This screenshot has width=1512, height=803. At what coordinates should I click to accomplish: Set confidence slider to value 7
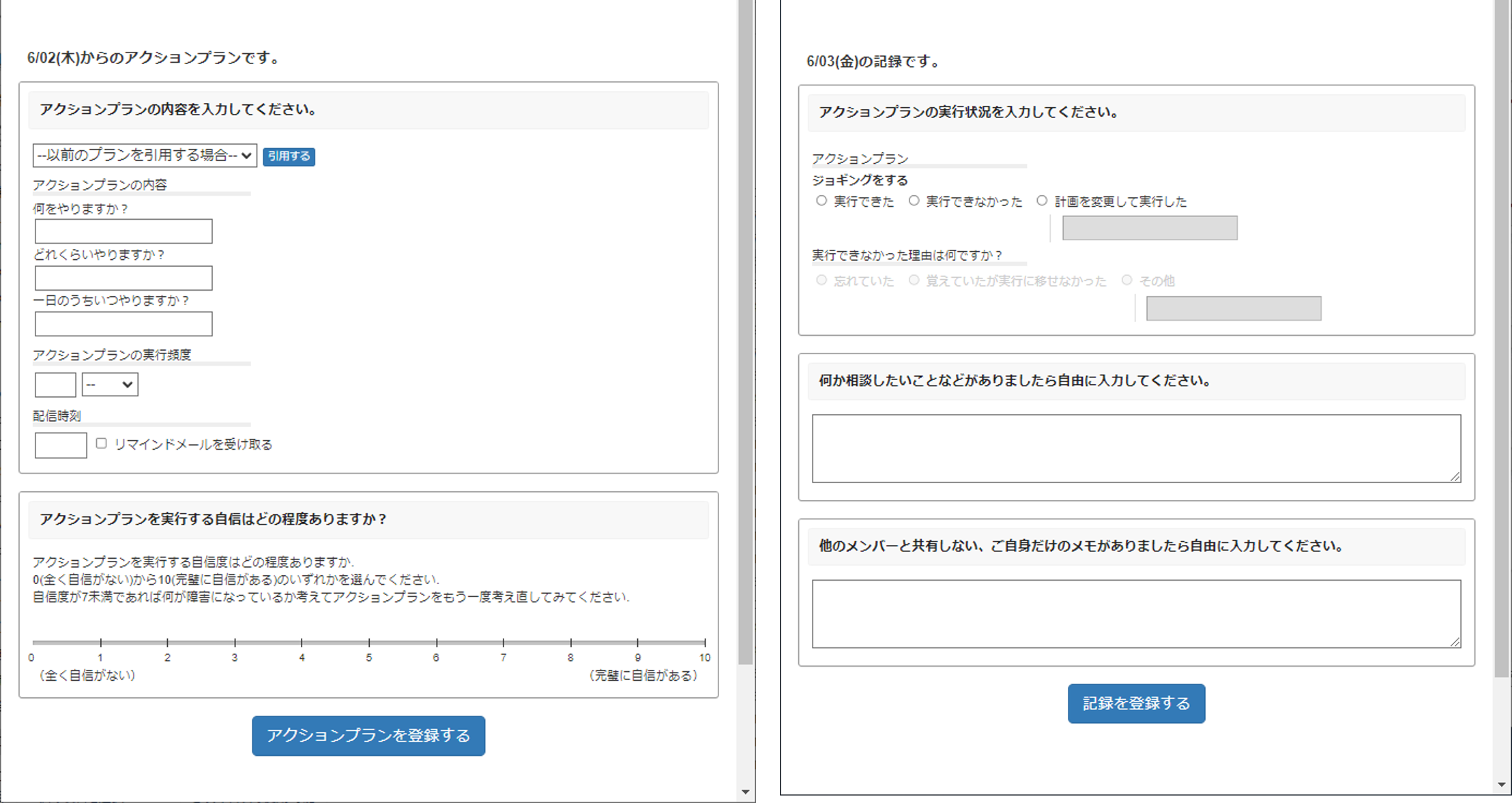[504, 641]
